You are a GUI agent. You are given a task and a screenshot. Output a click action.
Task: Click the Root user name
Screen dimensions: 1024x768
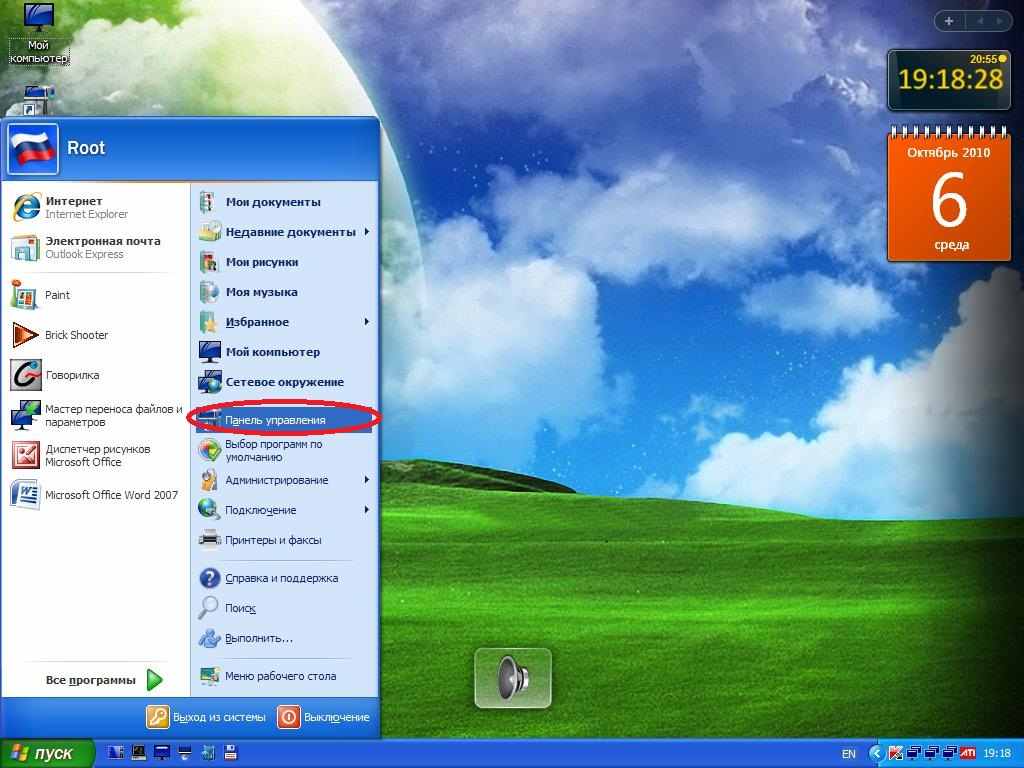tap(86, 148)
